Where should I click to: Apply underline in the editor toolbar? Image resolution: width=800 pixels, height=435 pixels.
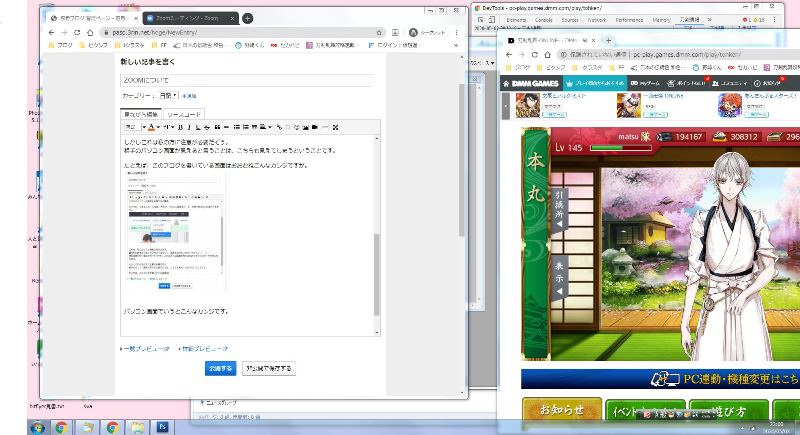tap(198, 127)
